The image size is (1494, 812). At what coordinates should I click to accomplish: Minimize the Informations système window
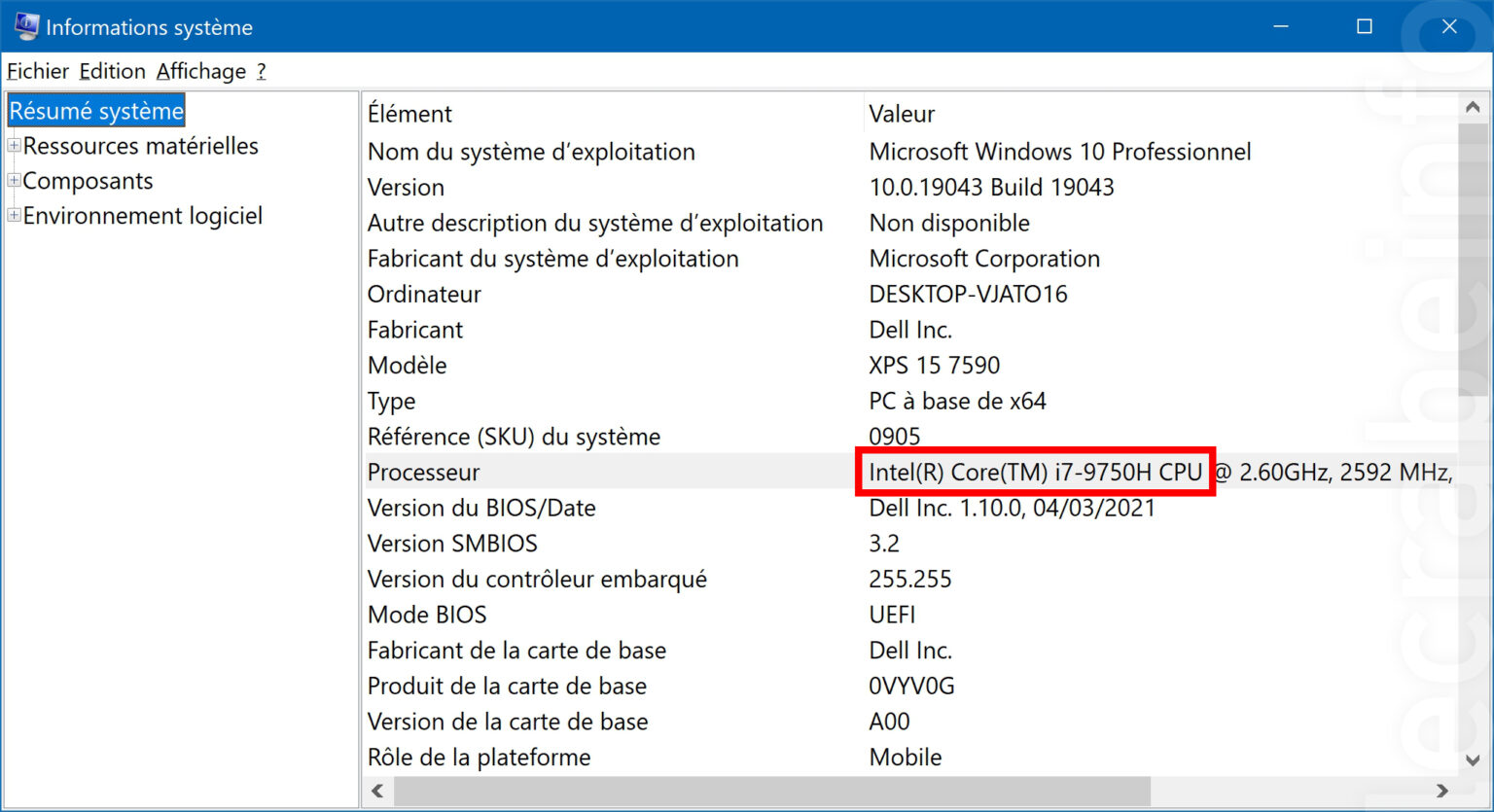click(x=1281, y=26)
